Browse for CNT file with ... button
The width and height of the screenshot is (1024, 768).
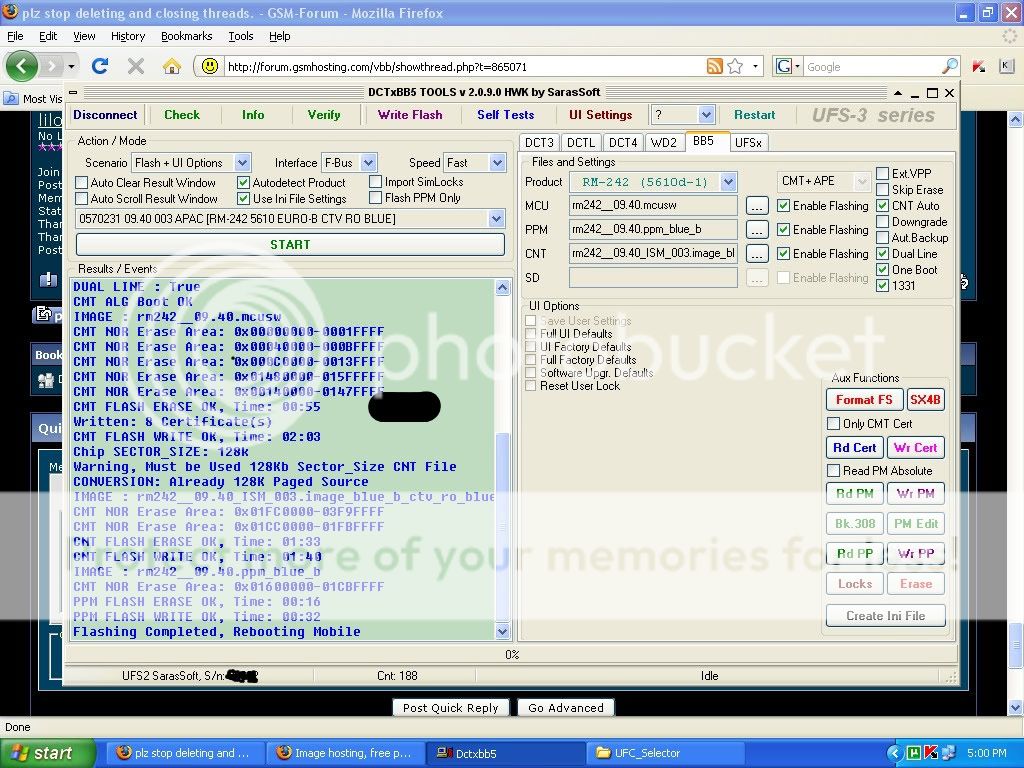[756, 253]
